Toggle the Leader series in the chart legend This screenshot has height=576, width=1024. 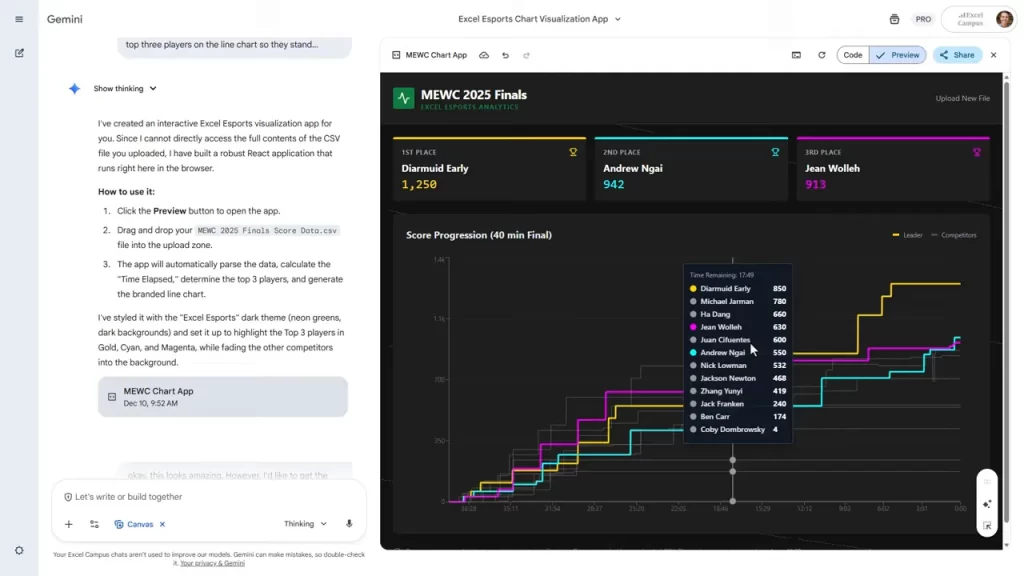point(908,235)
